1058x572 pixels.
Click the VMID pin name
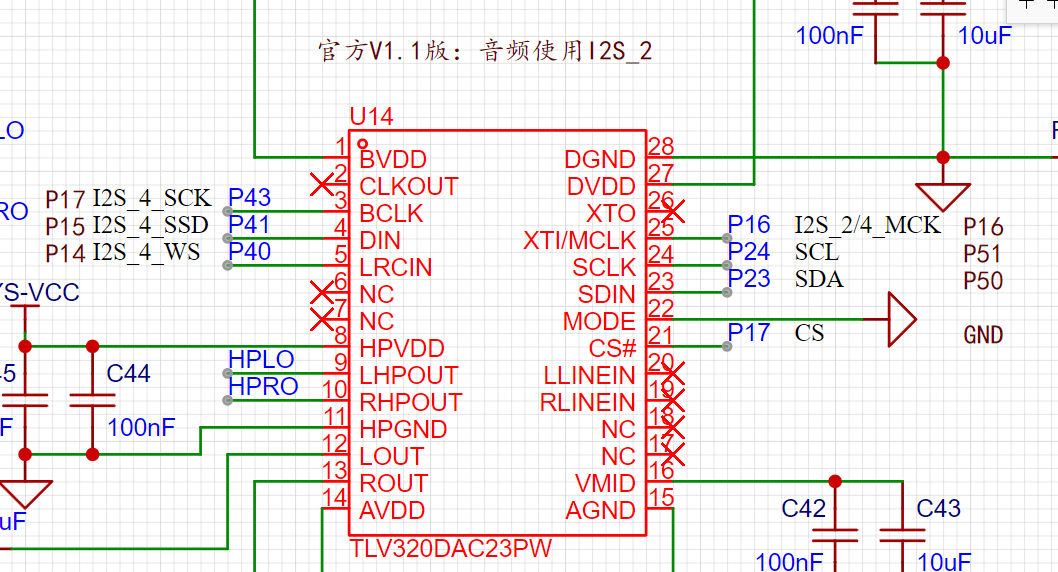point(605,483)
